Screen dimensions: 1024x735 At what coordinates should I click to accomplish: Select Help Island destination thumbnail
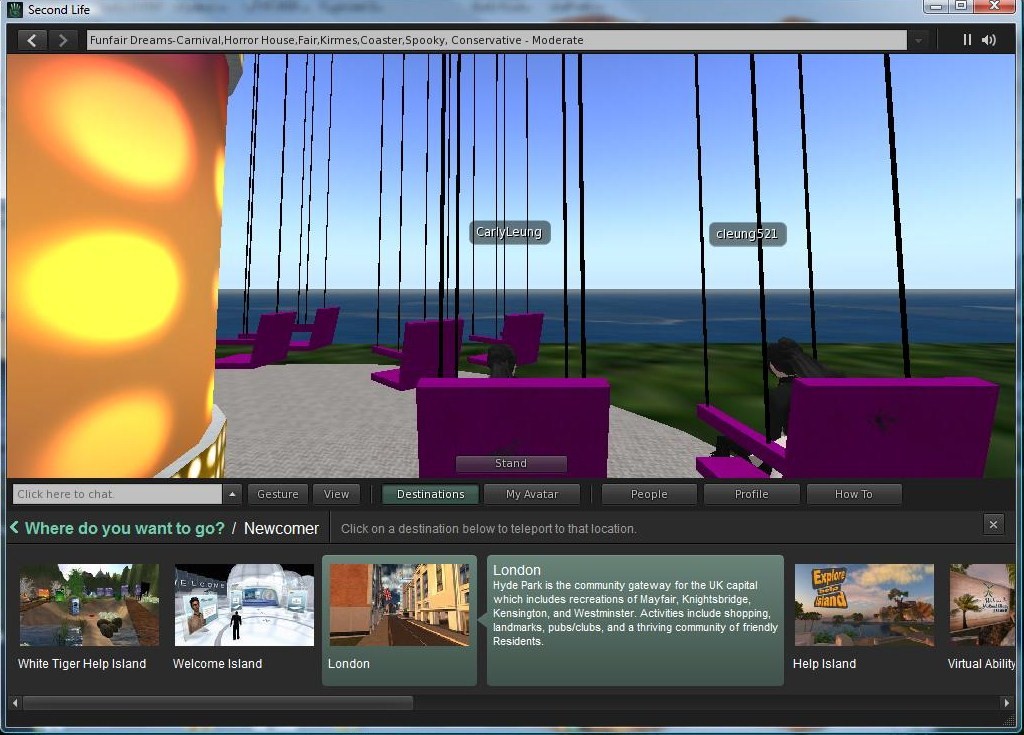[864, 605]
